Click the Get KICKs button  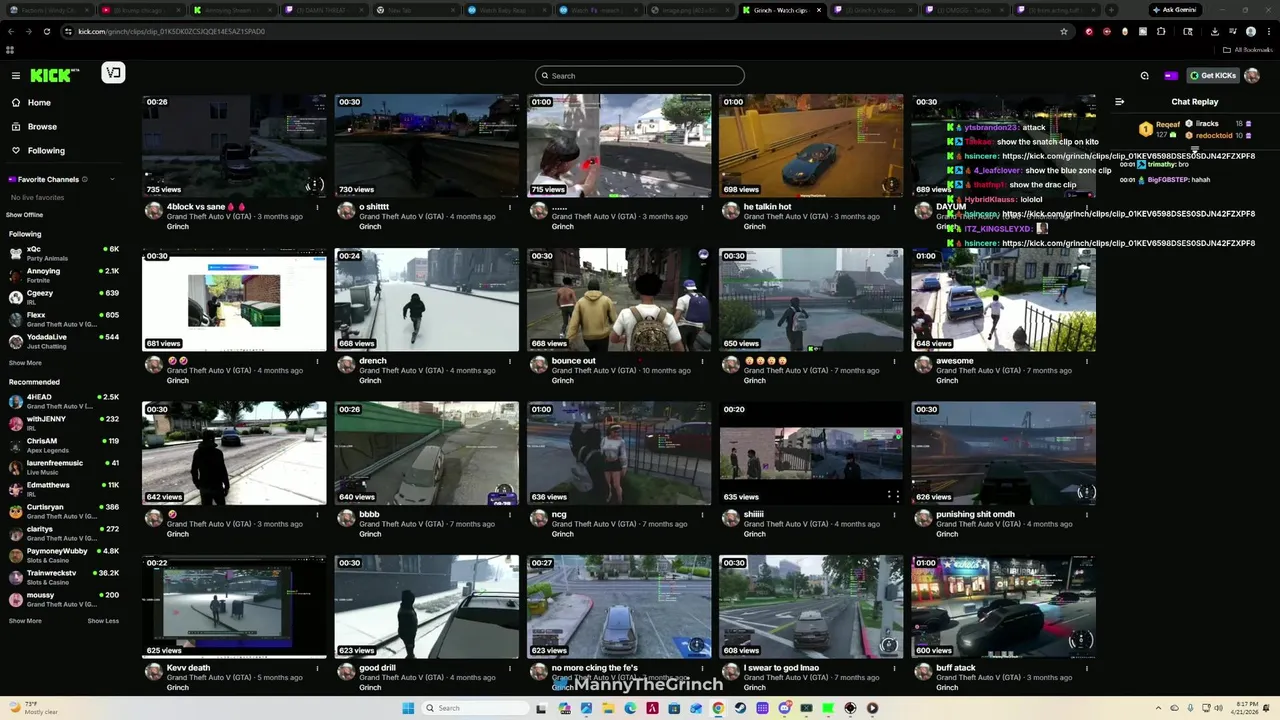tap(1213, 76)
